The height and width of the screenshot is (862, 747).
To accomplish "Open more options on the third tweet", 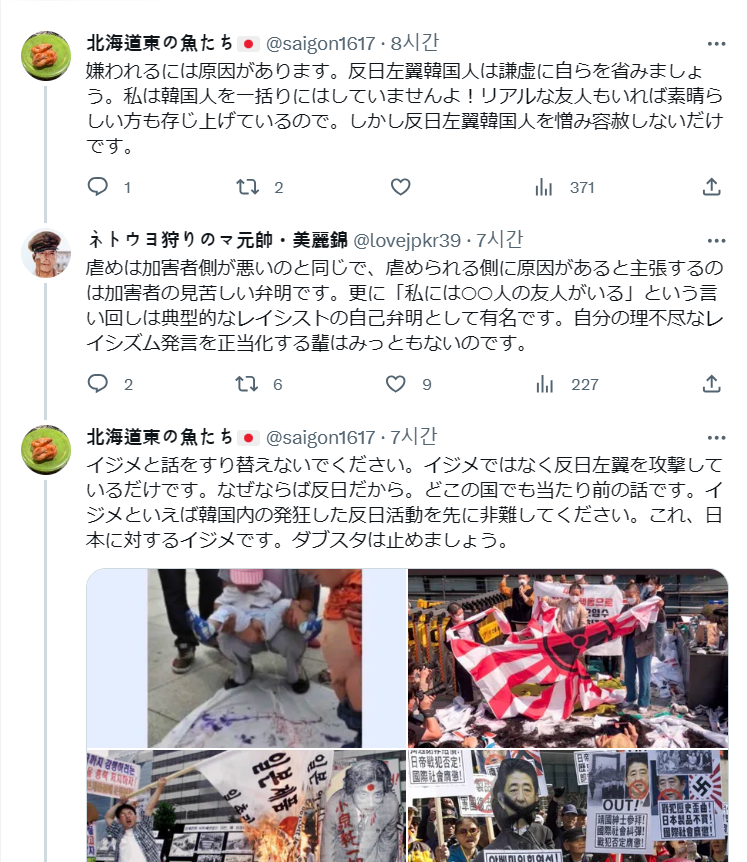I will [x=716, y=438].
